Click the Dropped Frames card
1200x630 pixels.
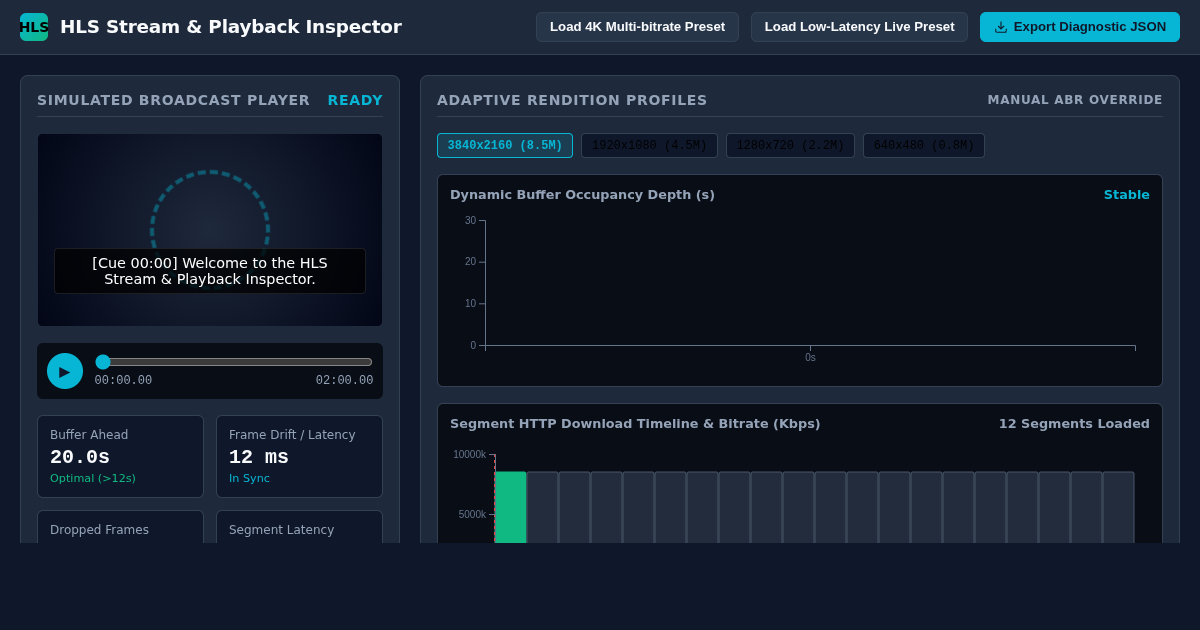tap(120, 527)
